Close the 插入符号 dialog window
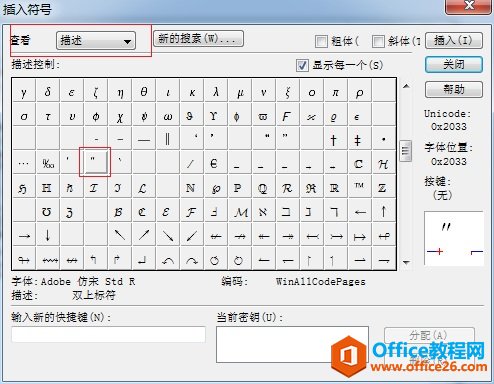The height and width of the screenshot is (384, 494). click(x=469, y=6)
